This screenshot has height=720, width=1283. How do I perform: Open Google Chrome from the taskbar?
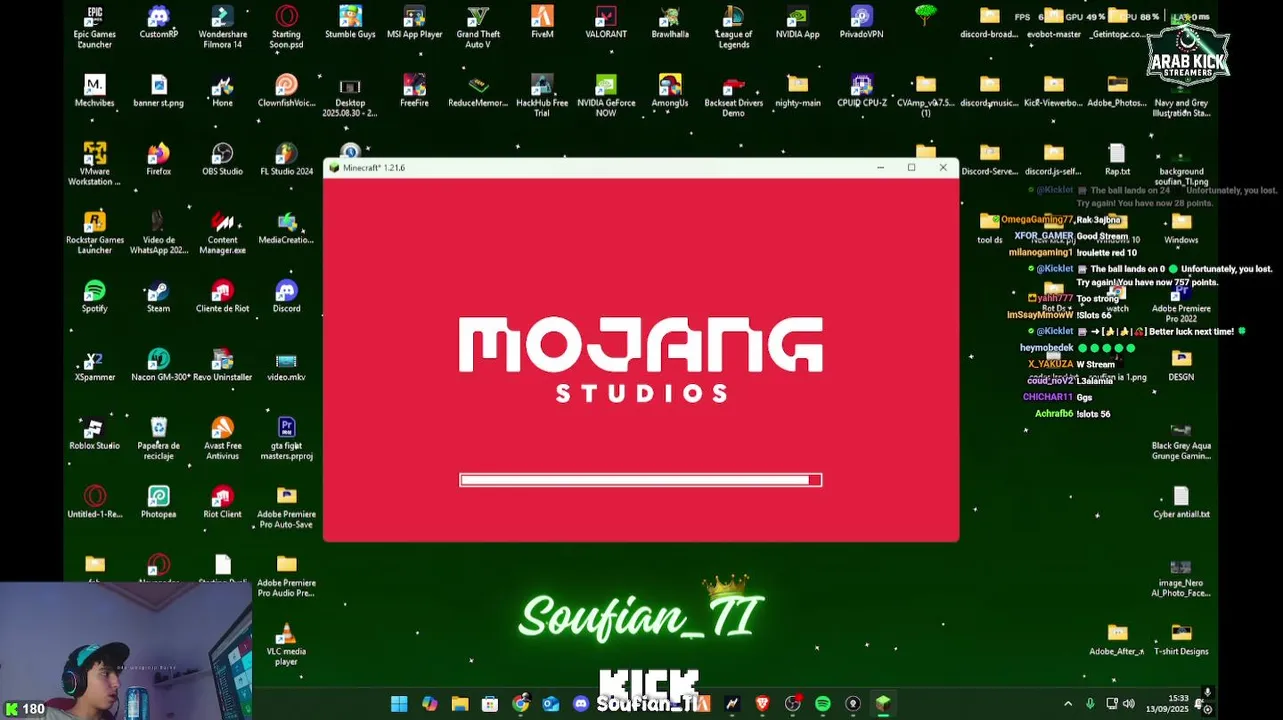[x=520, y=704]
